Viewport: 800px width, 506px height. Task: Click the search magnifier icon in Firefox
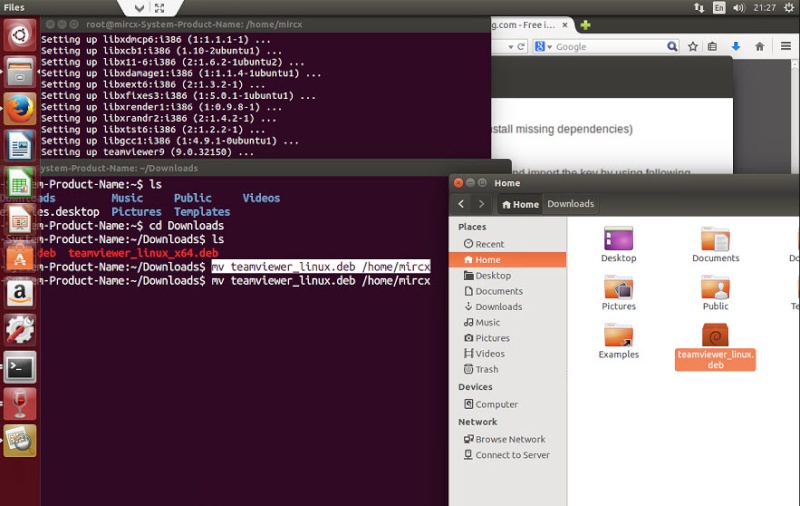(x=672, y=46)
